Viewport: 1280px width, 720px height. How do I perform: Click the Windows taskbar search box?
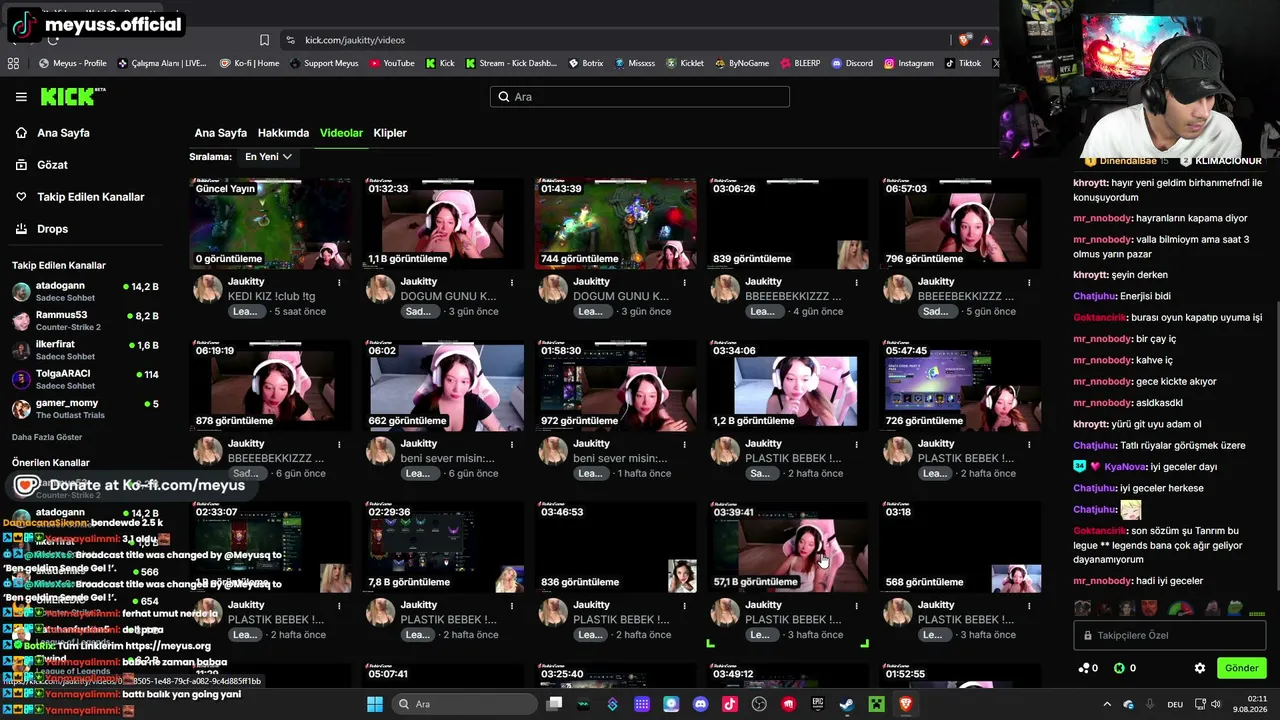pyautogui.click(x=464, y=704)
